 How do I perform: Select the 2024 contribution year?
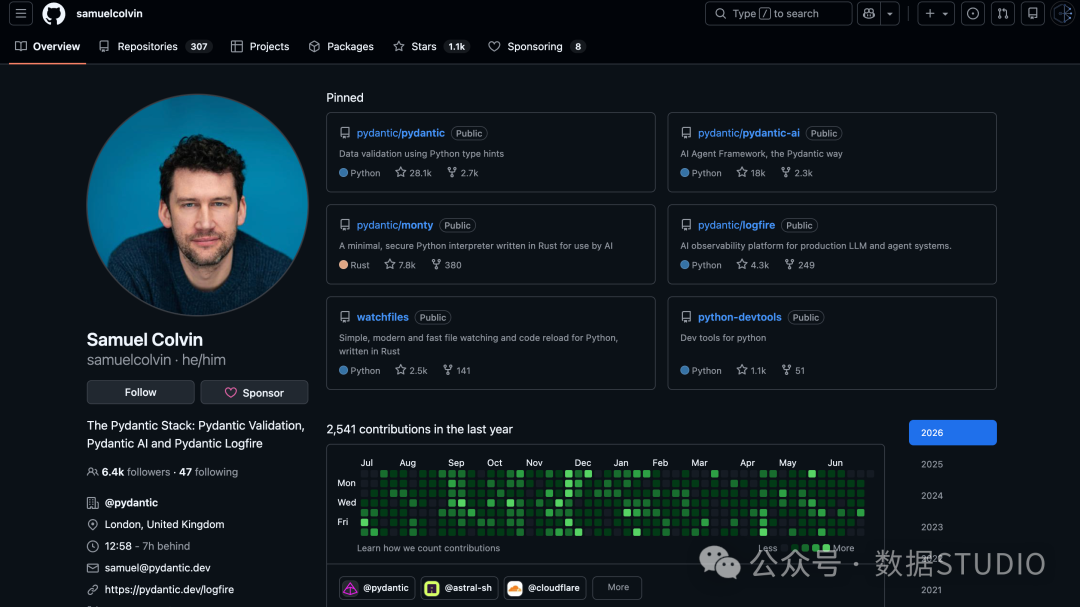(953, 495)
